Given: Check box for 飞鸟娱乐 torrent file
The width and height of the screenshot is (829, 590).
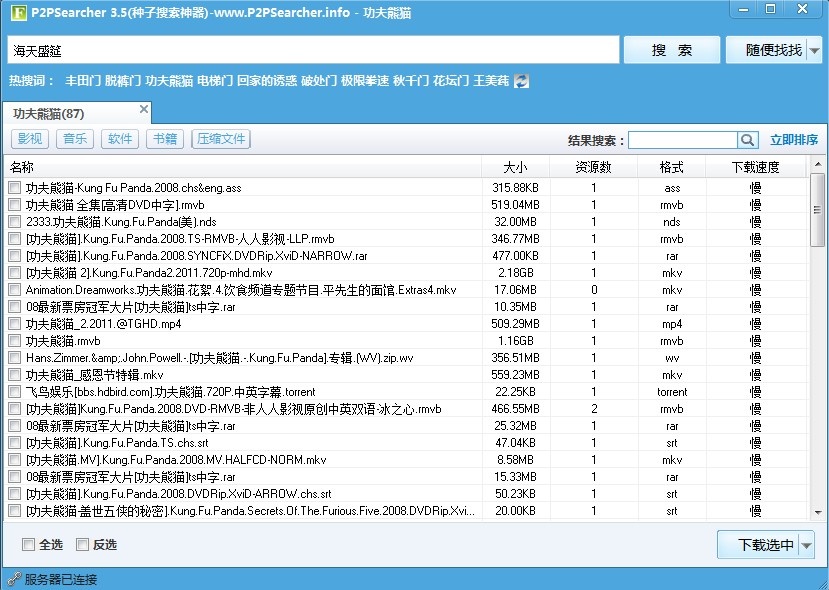Looking at the screenshot, I should point(15,391).
